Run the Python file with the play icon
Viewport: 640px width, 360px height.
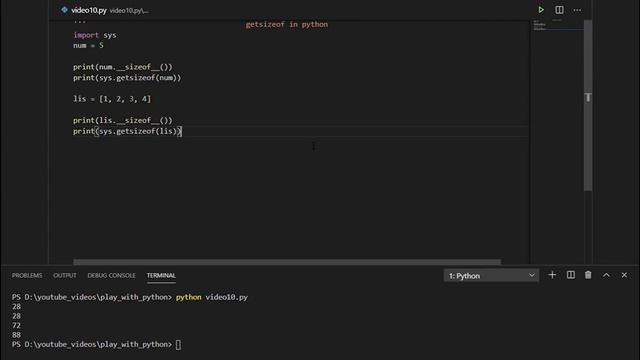click(x=541, y=10)
